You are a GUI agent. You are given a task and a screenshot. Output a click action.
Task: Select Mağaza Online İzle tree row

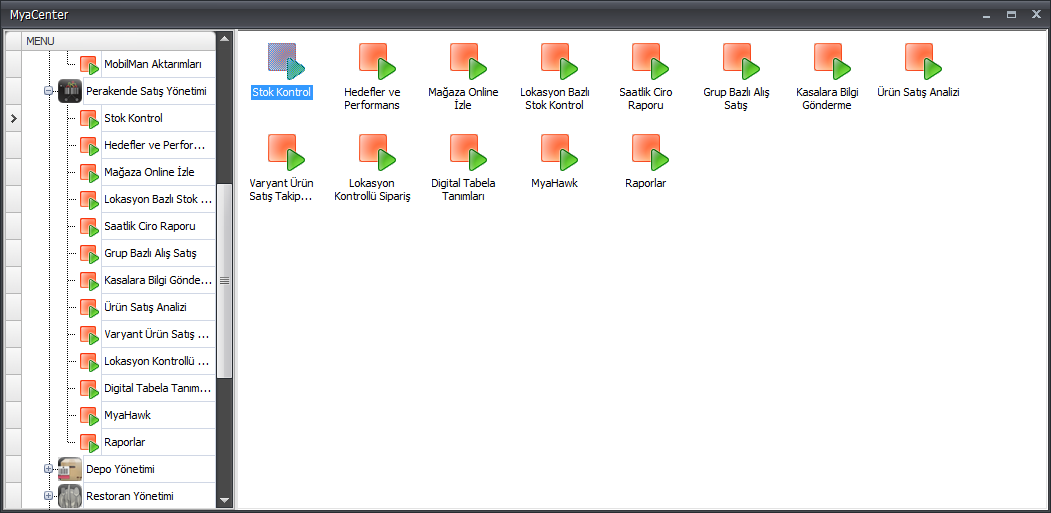pyautogui.click(x=158, y=172)
